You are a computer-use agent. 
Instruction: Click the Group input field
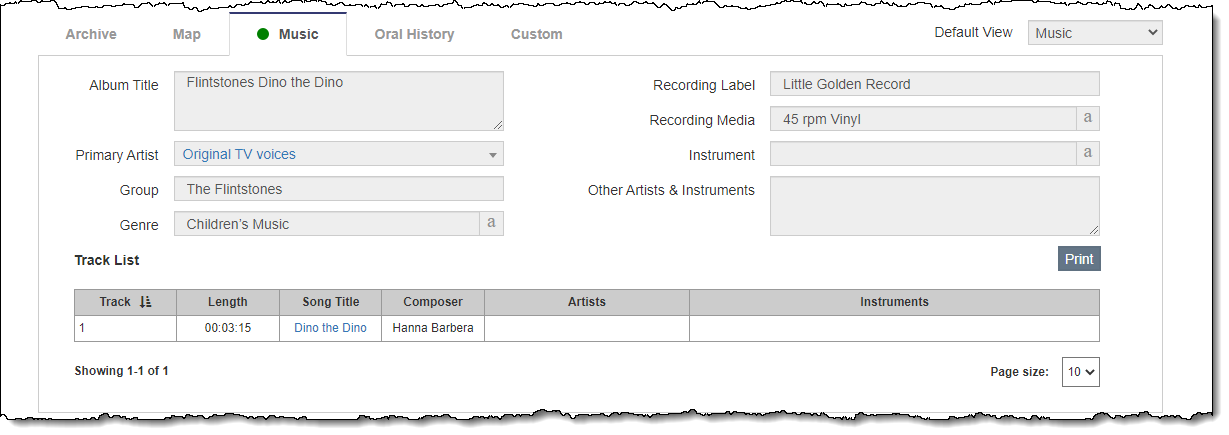339,189
